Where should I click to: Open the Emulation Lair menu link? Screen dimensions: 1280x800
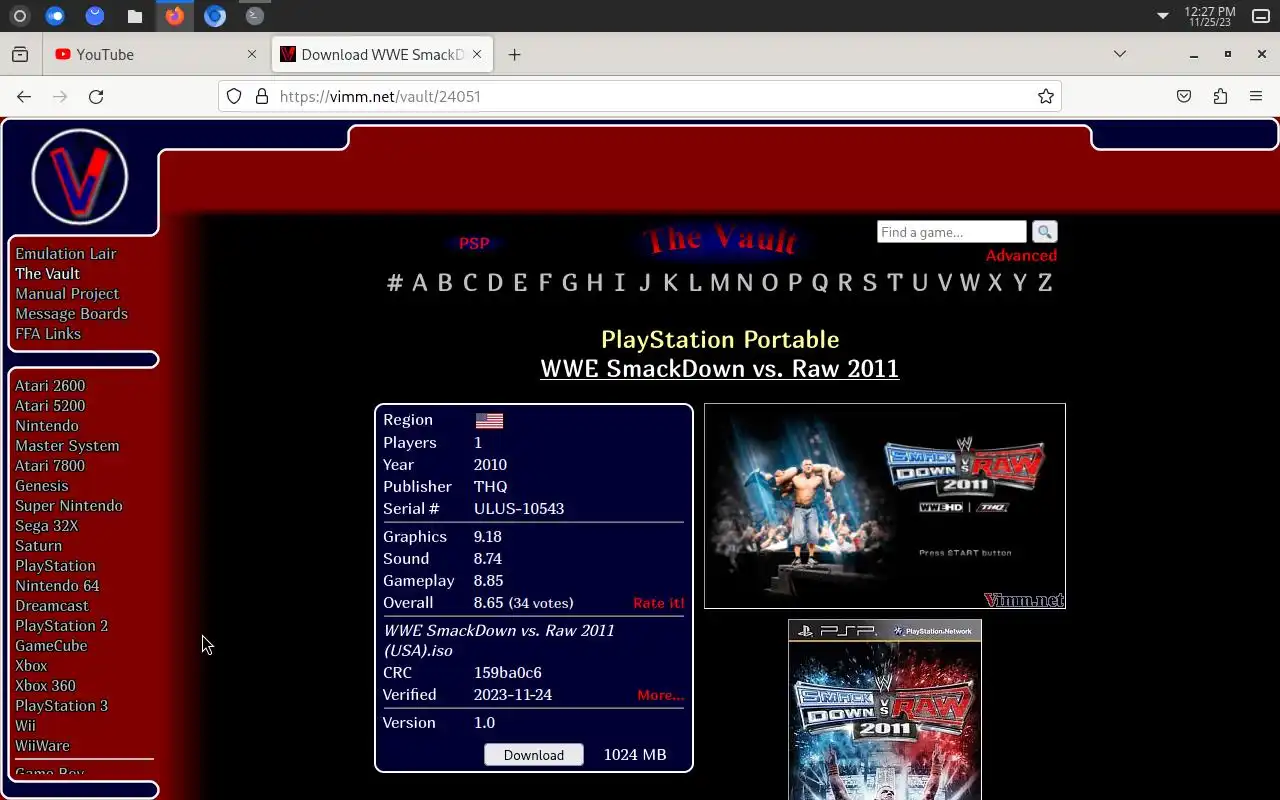[66, 254]
